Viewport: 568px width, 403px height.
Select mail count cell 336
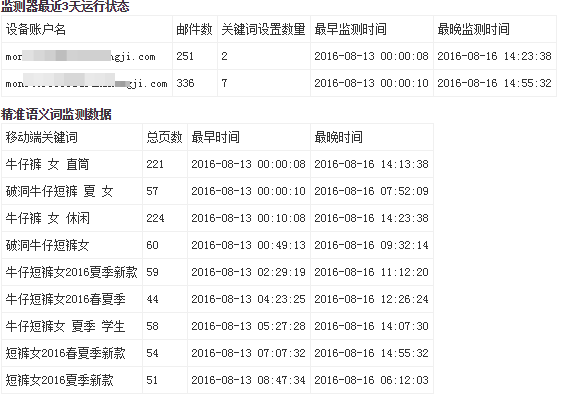[x=185, y=83]
